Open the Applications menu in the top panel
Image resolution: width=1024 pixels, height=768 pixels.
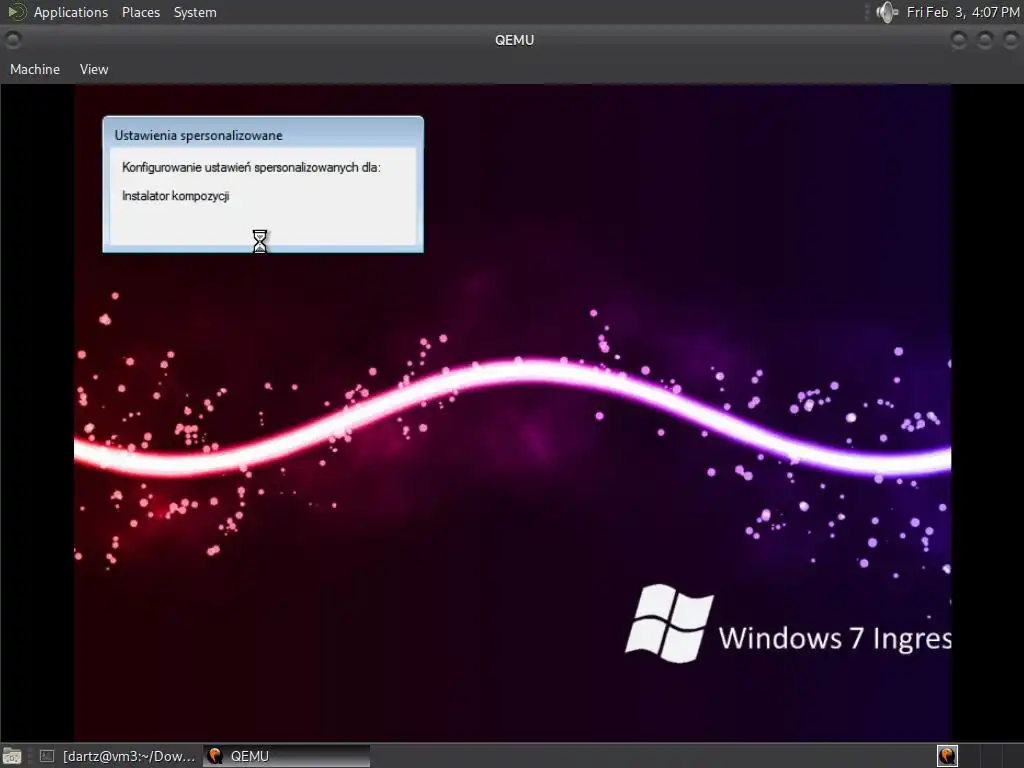(71, 12)
